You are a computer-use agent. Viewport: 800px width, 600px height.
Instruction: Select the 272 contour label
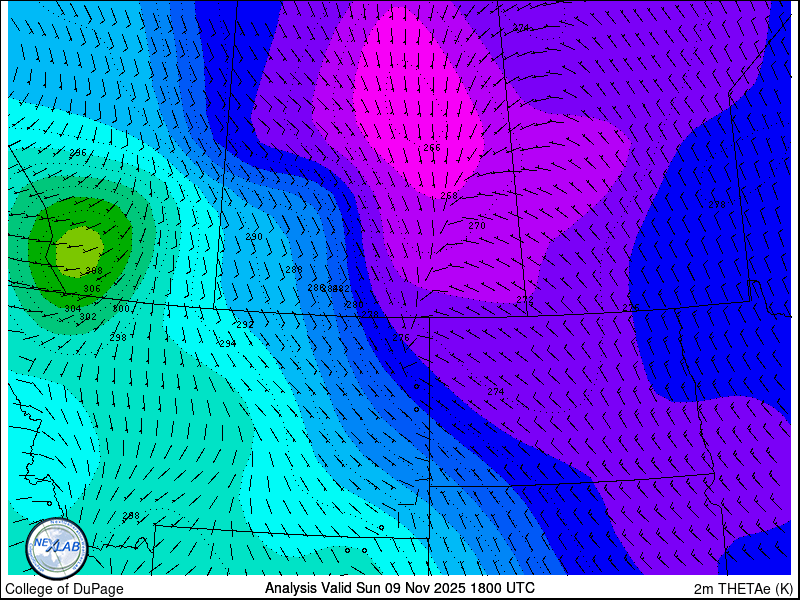525,299
